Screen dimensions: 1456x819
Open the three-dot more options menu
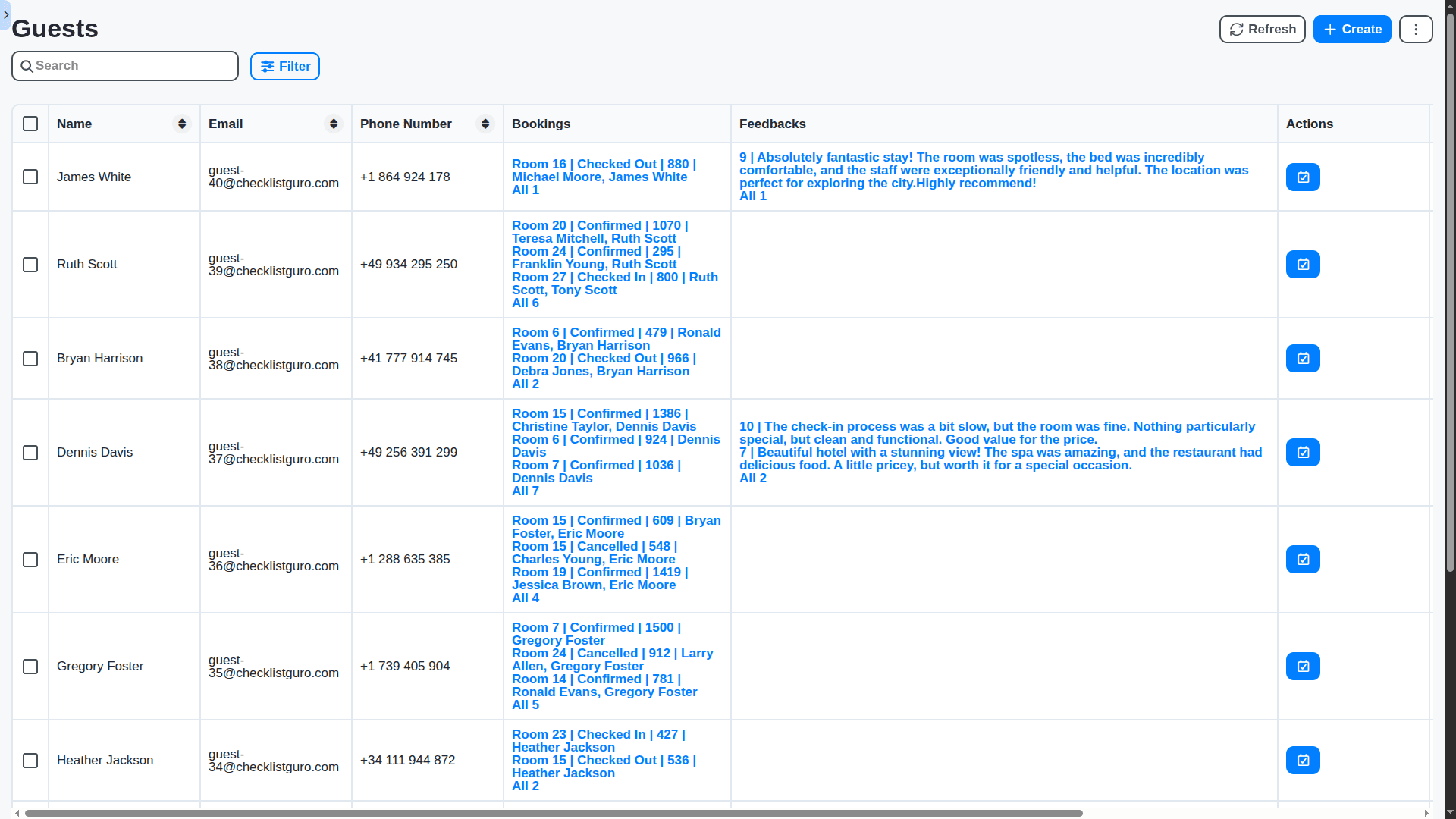(1416, 30)
